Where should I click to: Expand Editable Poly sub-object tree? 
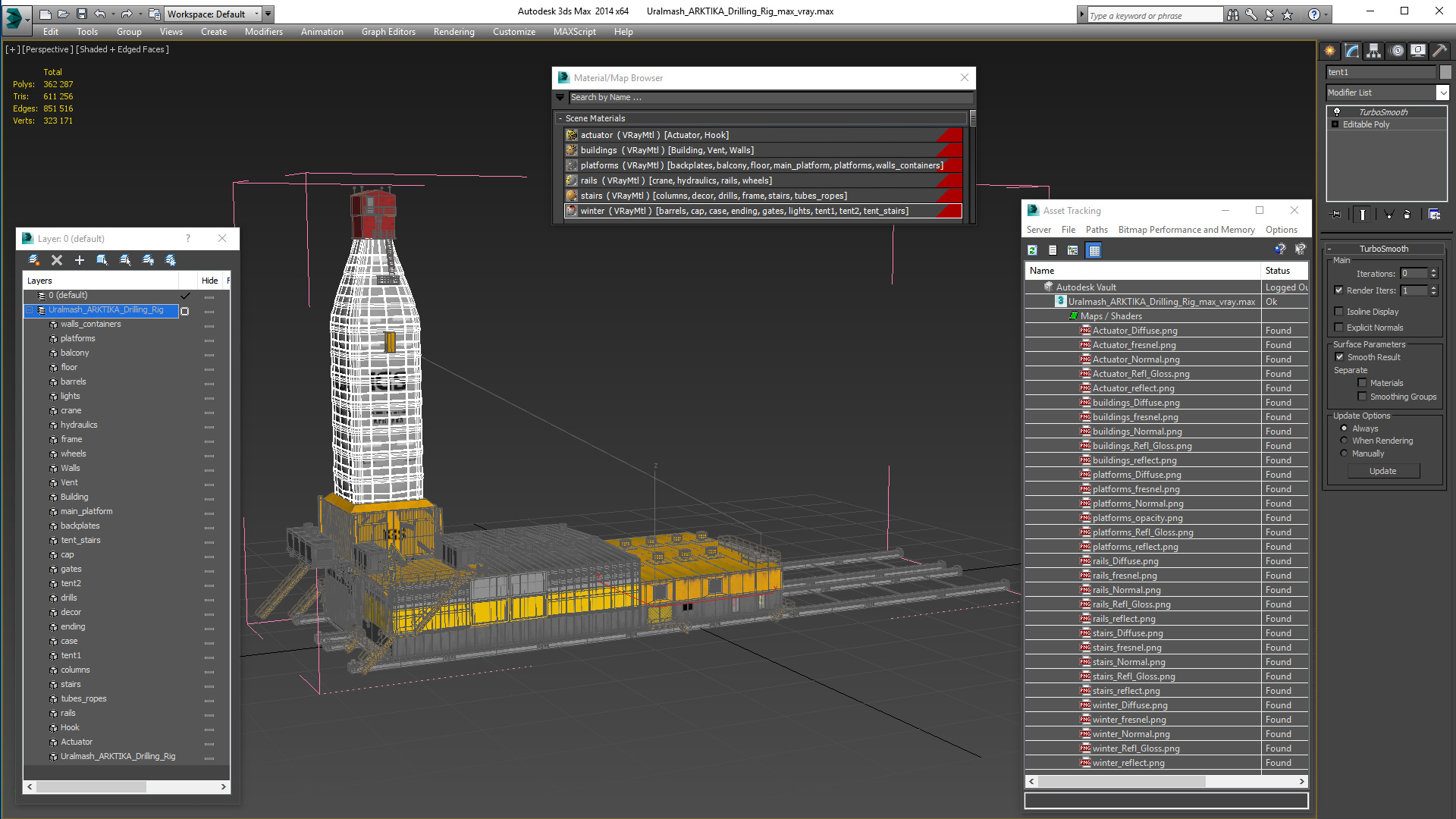[1335, 124]
